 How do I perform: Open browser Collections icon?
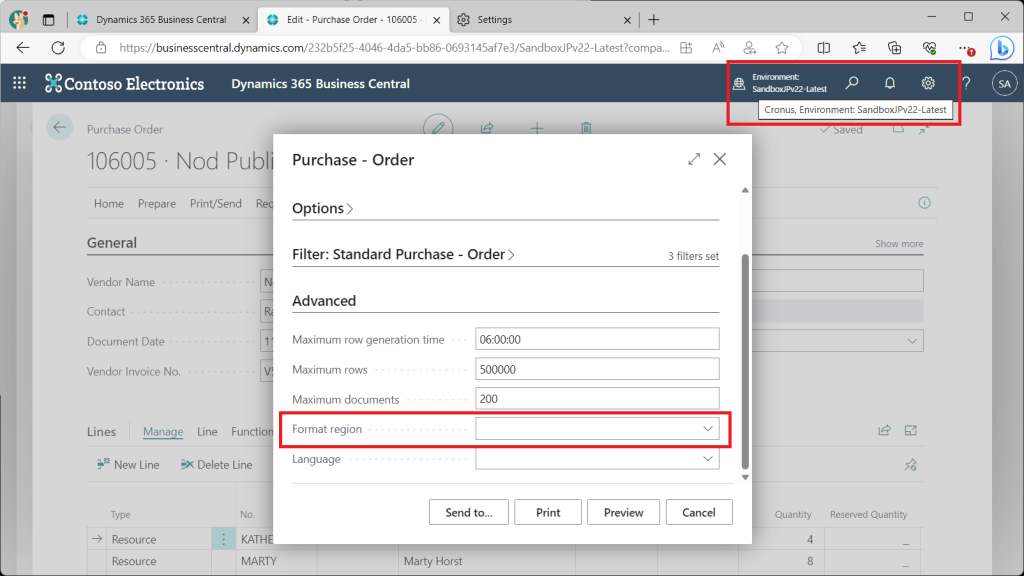point(895,48)
